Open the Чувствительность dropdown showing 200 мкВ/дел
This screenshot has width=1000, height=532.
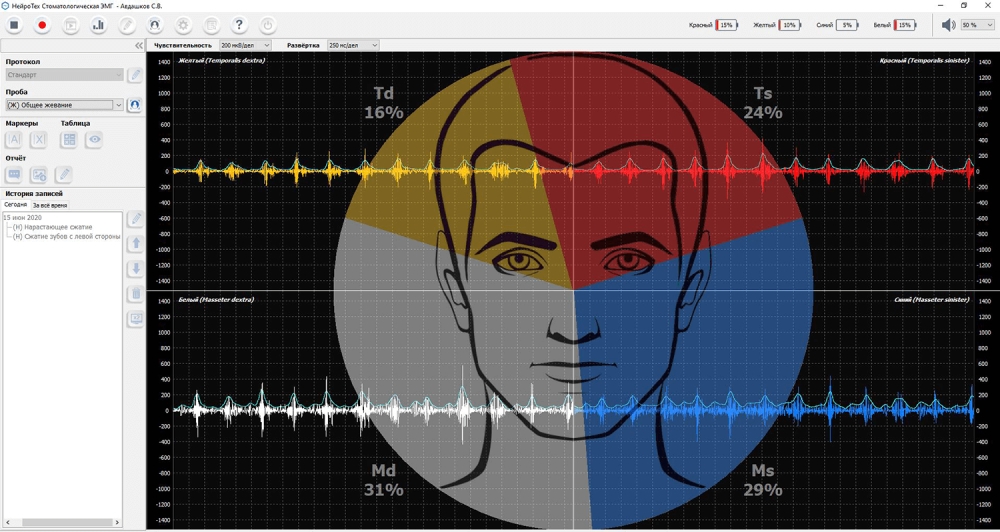244,45
